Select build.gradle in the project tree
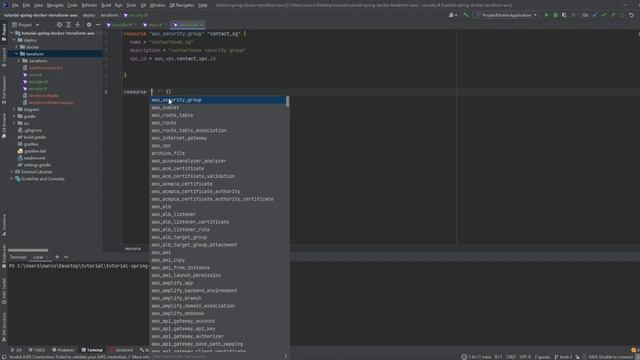The height and width of the screenshot is (360, 640). click(34, 137)
